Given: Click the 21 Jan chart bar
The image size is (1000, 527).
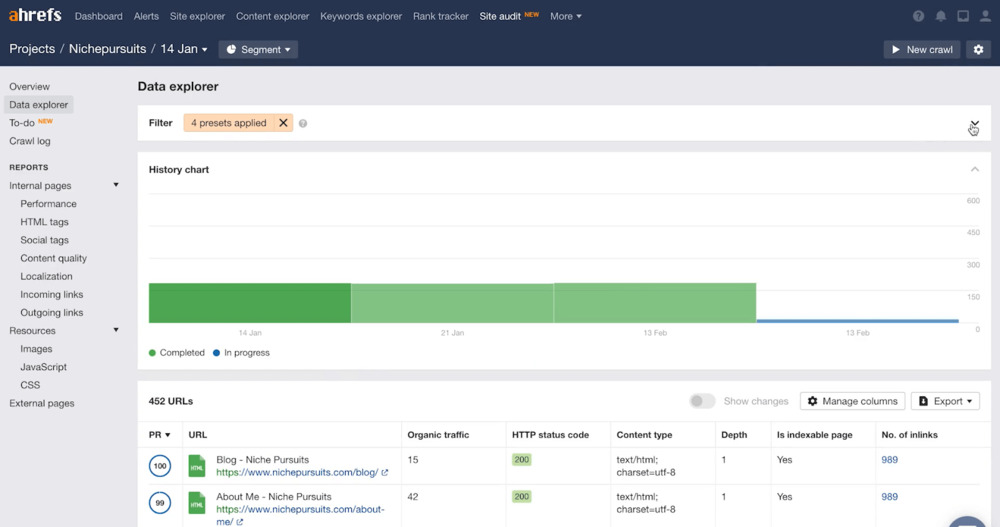Looking at the screenshot, I should point(452,304).
